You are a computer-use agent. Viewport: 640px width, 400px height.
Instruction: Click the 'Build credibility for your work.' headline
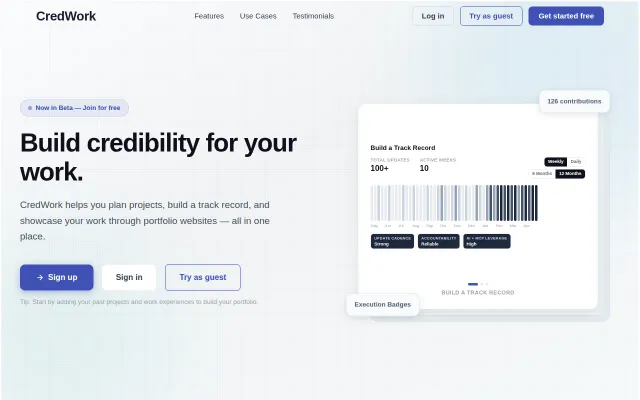158,157
